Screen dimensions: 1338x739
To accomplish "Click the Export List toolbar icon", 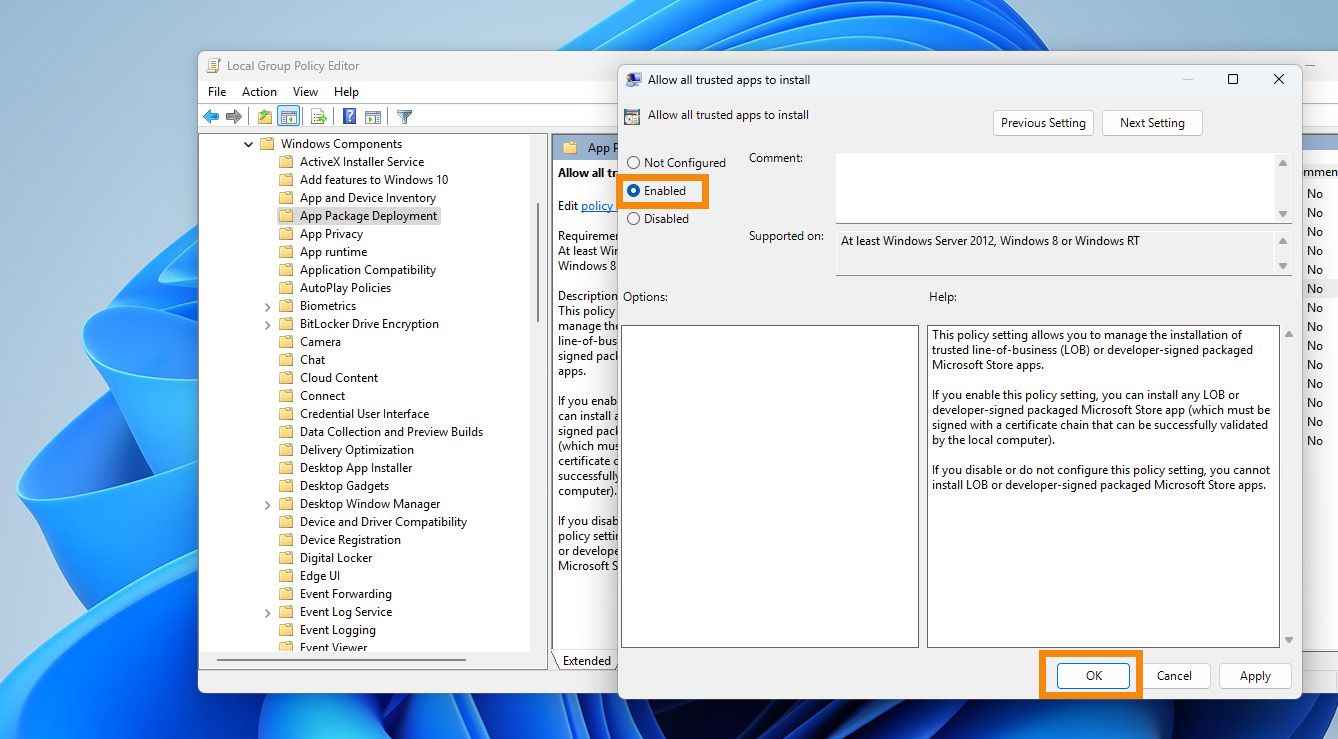I will (x=319, y=117).
